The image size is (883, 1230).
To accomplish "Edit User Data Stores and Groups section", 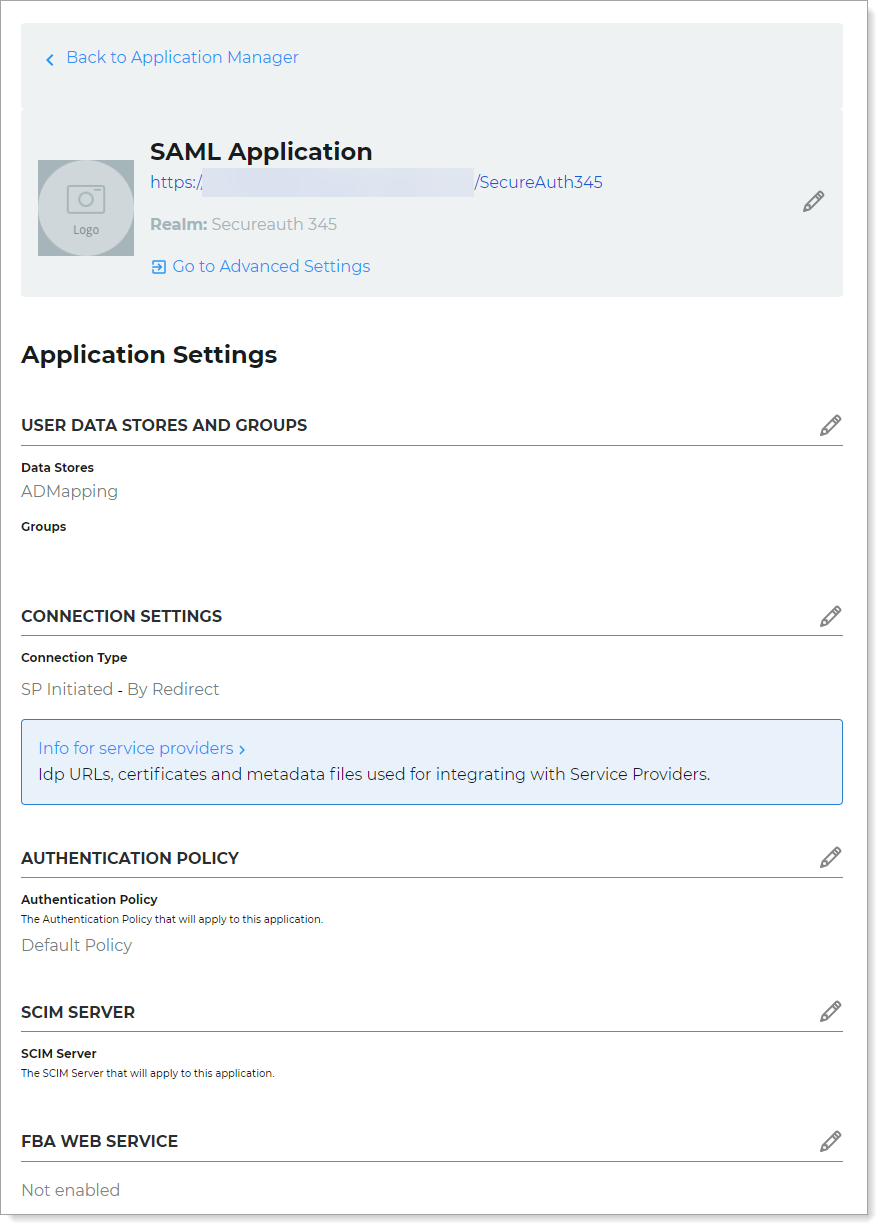I will coord(830,425).
